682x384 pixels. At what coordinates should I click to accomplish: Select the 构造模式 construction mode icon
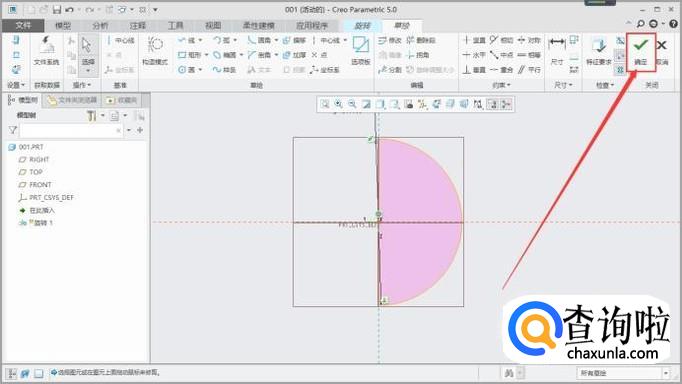click(x=155, y=51)
